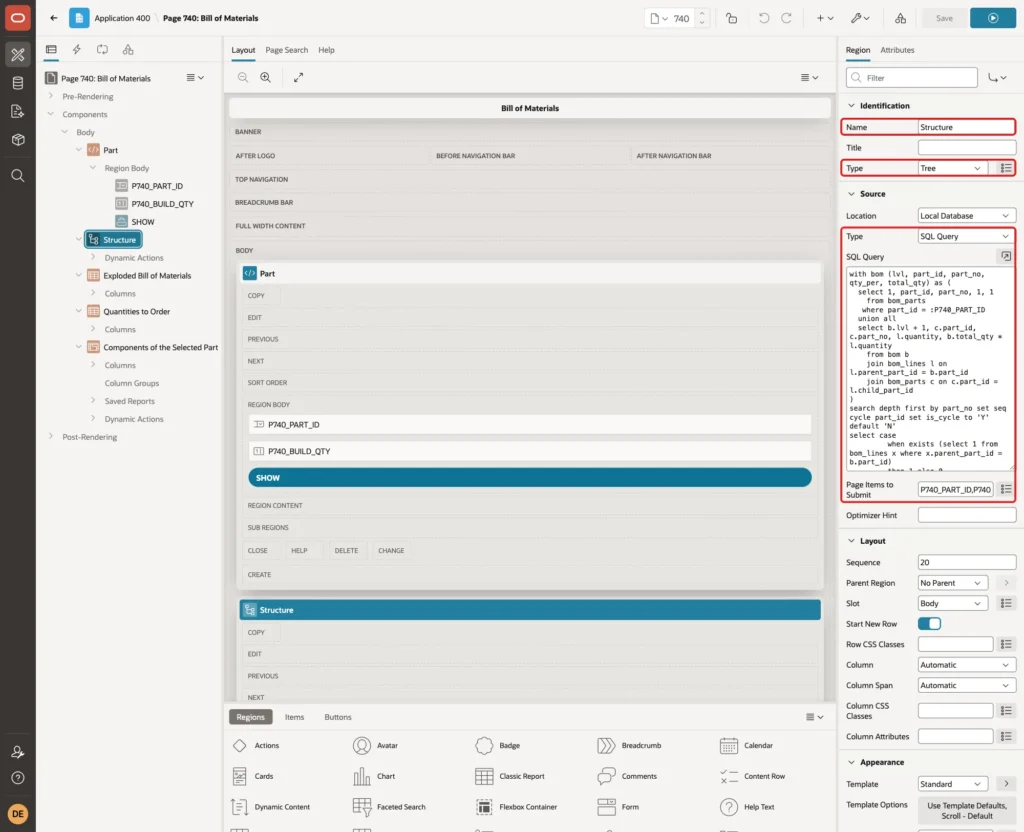Click the page lock icon in toolbar
This screenshot has height=832, width=1024.
pyautogui.click(x=731, y=18)
